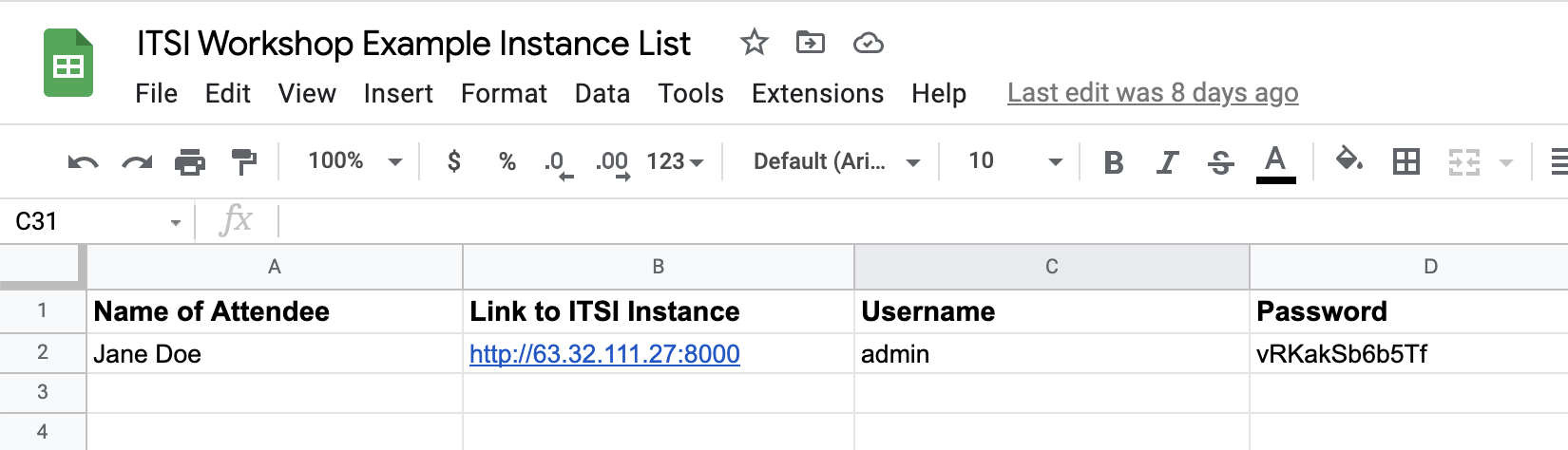
Task: Star the ITSI Workshop document
Action: [754, 43]
